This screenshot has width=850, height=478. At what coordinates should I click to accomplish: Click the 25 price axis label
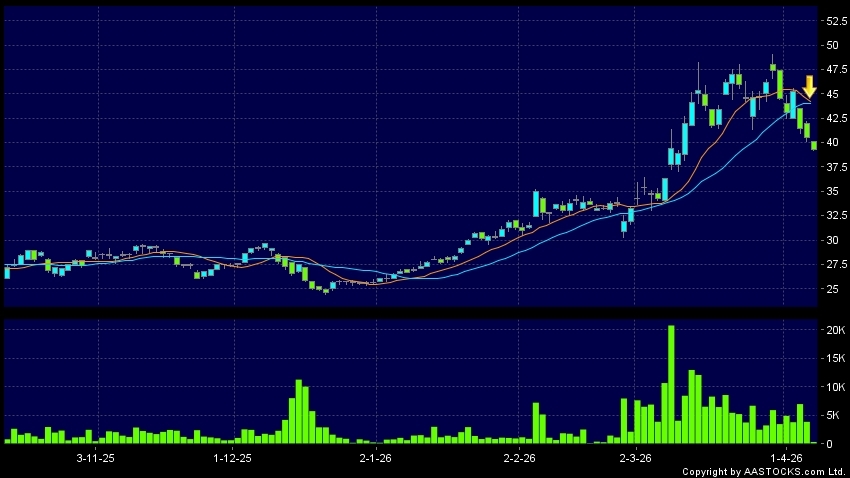click(831, 289)
